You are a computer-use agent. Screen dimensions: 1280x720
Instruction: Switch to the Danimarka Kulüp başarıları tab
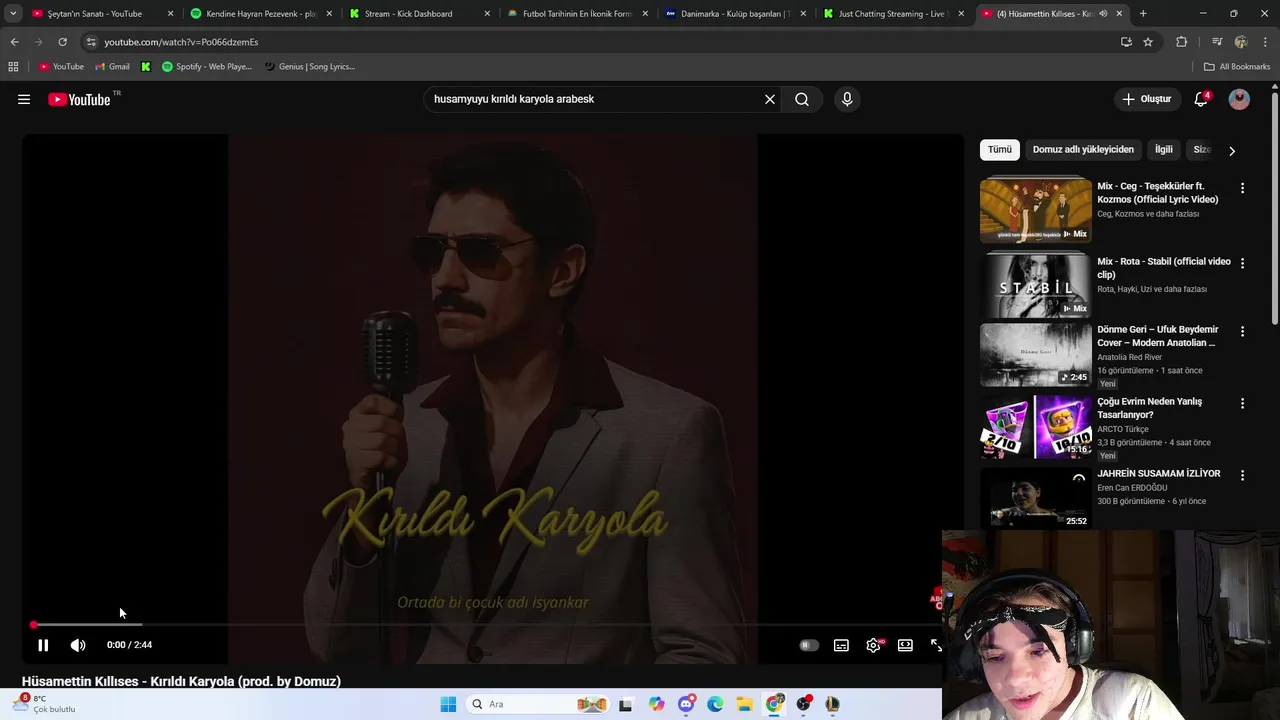735,14
